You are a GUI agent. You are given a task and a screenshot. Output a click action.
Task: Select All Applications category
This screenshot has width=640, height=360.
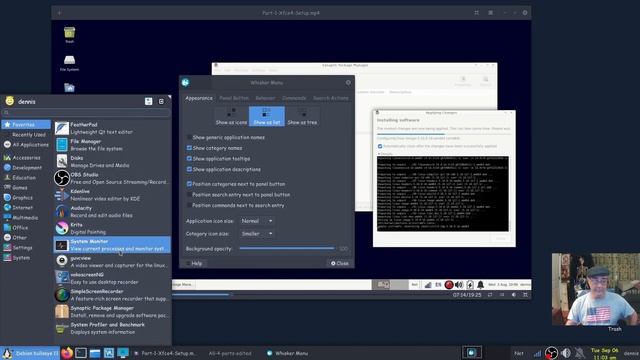click(26, 145)
